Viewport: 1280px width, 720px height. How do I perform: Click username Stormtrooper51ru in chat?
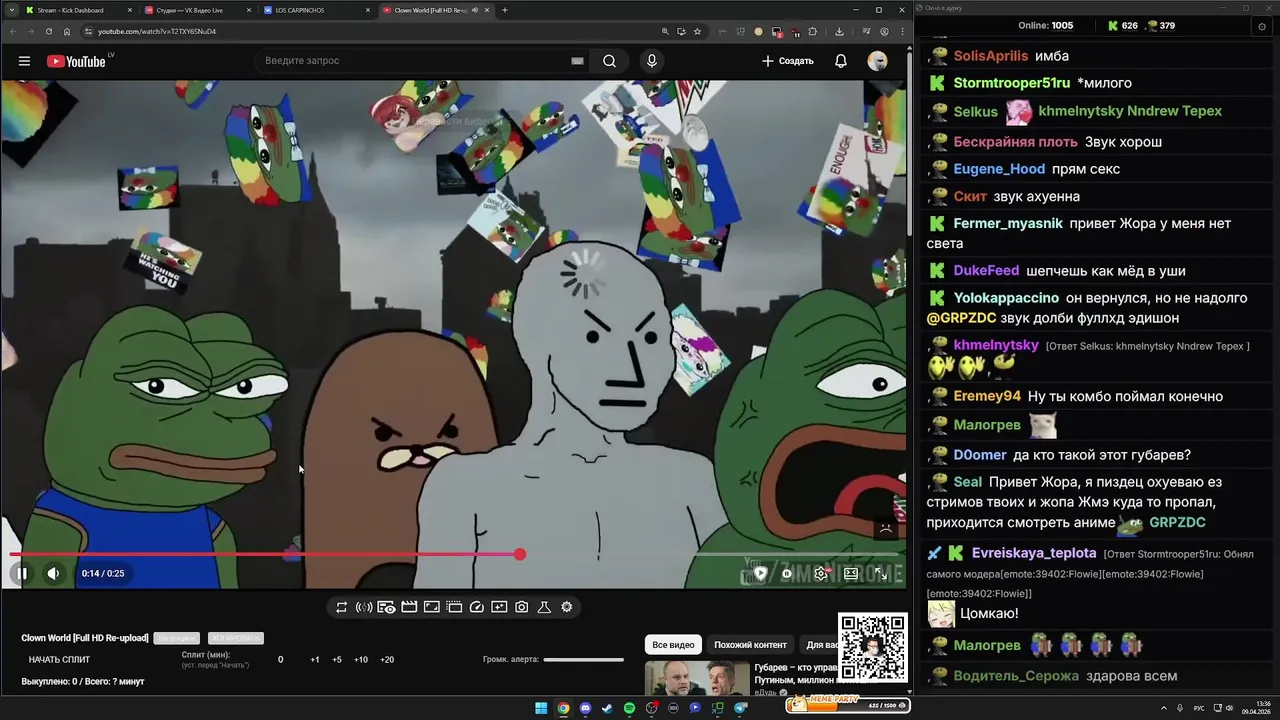[1012, 83]
